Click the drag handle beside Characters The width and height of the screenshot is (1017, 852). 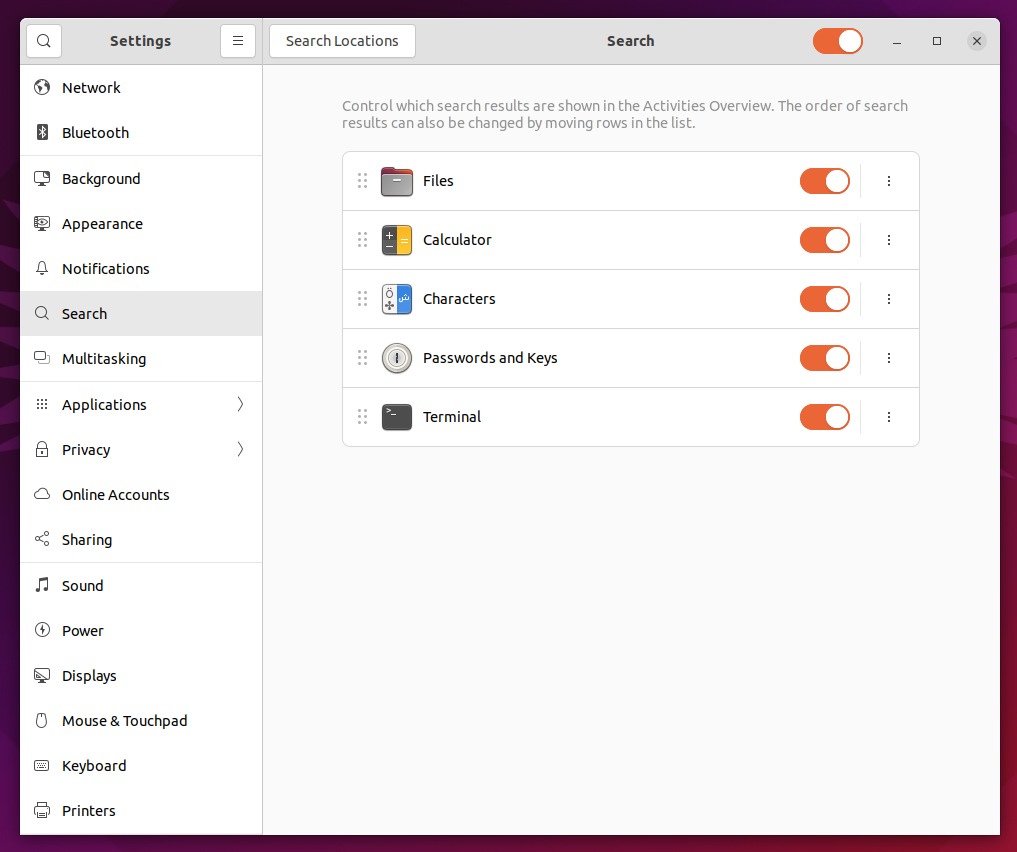(x=362, y=298)
